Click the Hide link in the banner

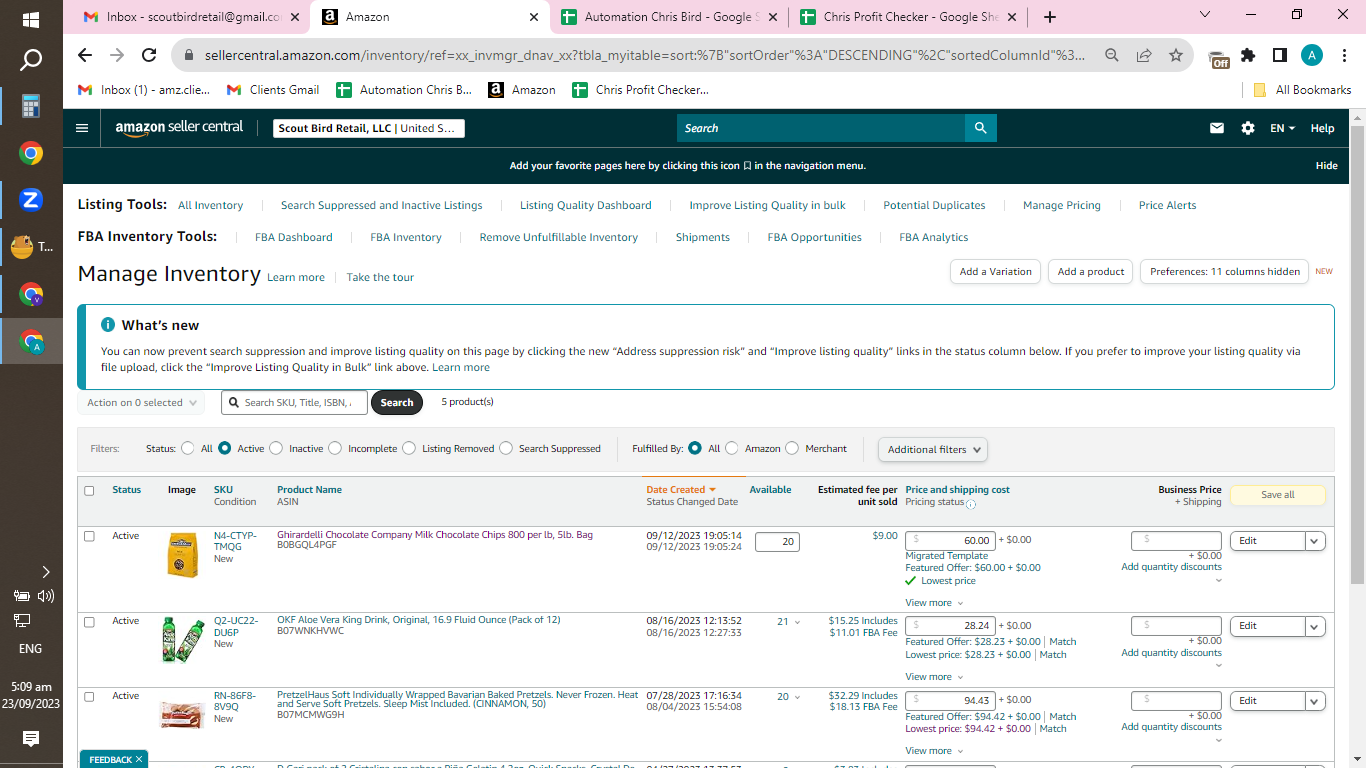1327,166
